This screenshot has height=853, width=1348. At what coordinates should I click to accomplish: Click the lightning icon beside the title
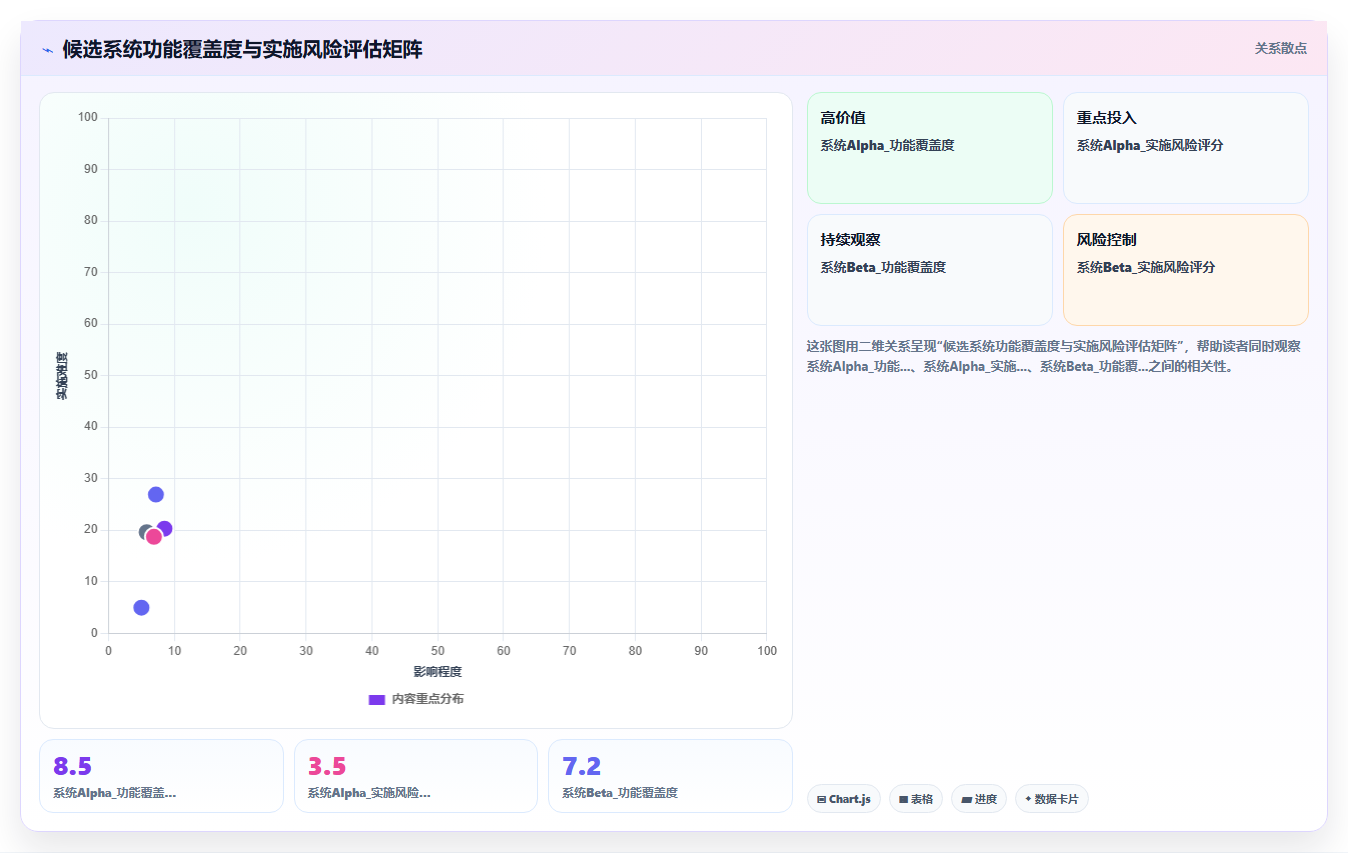[x=47, y=49]
